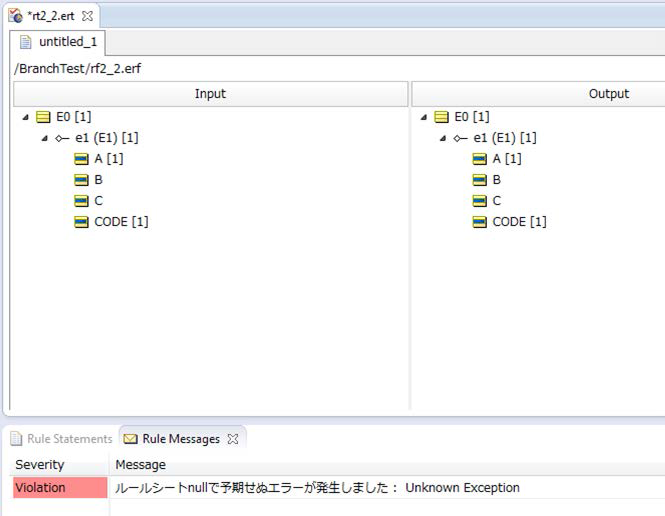
Task: Select Input CODE [1] attribute
Action: point(121,222)
